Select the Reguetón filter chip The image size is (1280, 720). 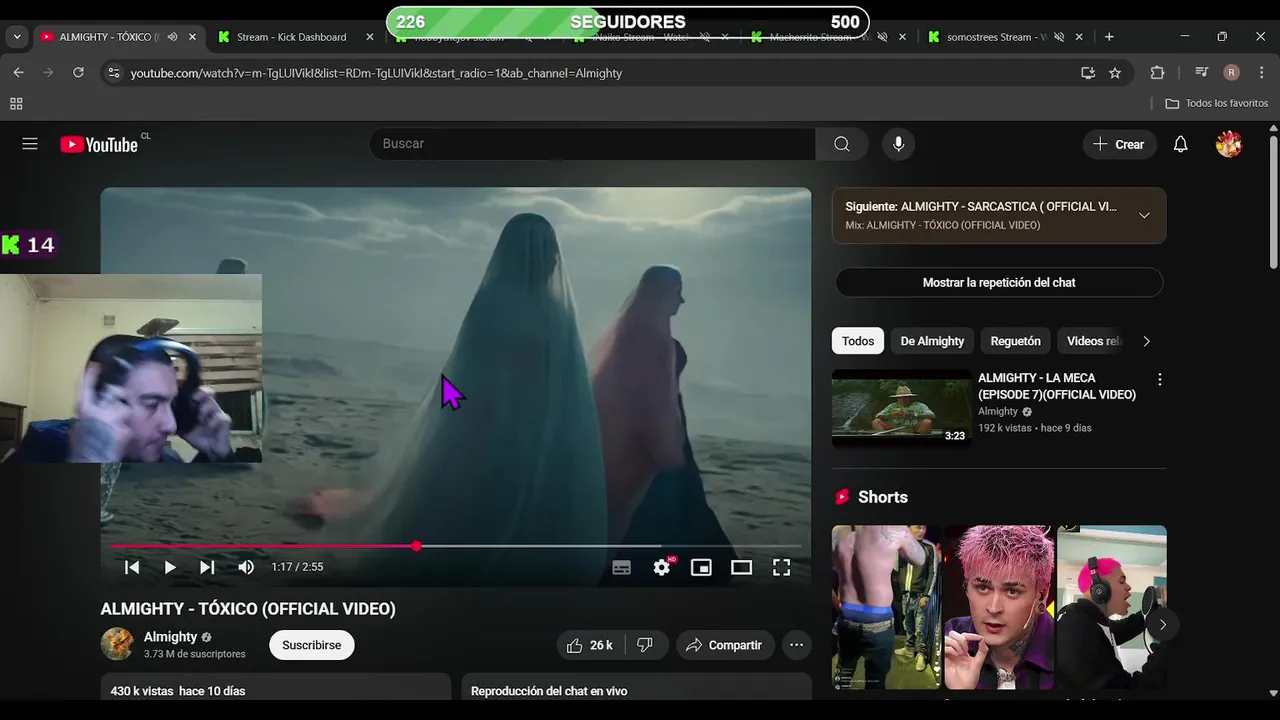tap(1015, 341)
